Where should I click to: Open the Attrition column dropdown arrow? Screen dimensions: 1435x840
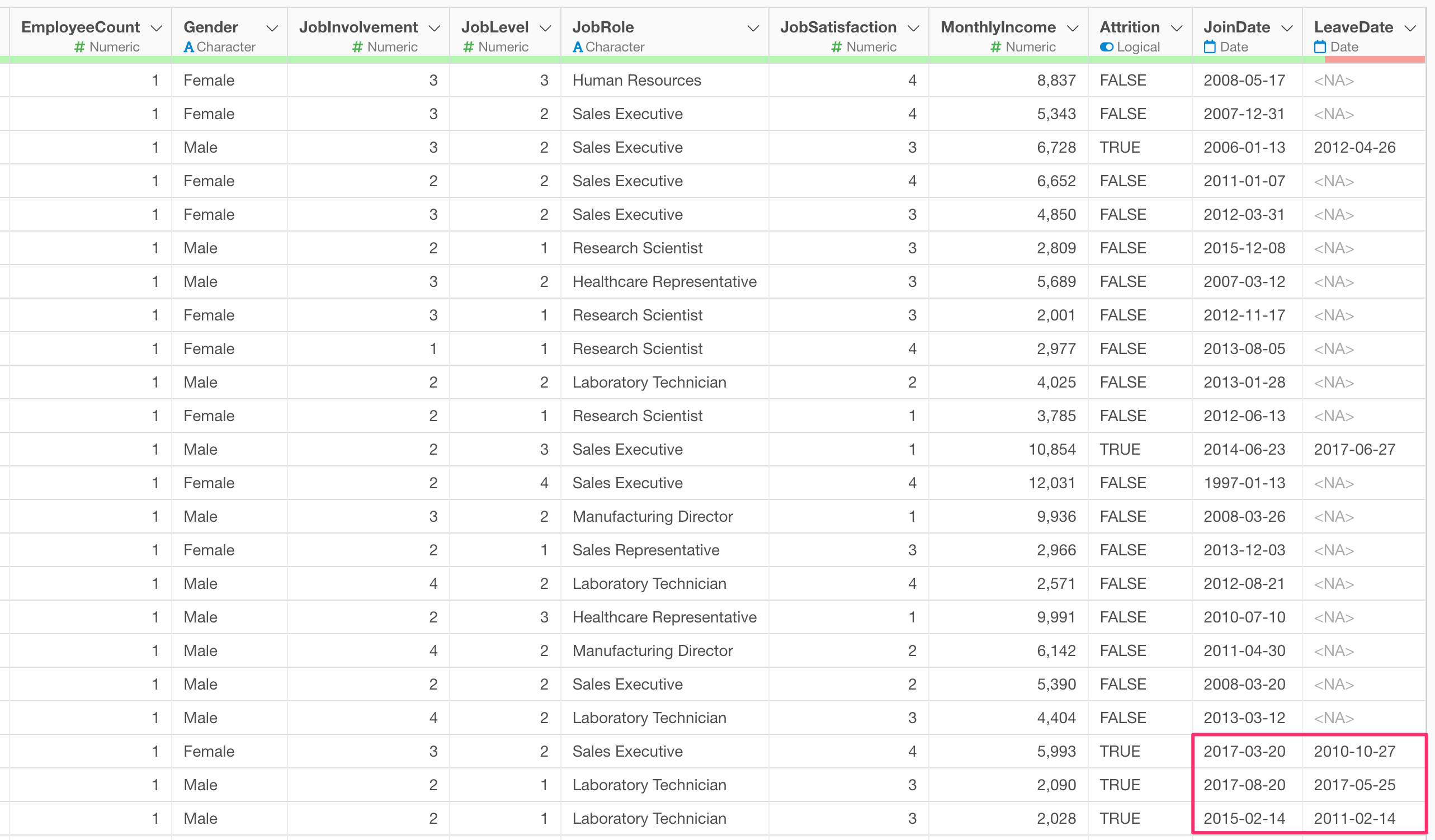(x=1177, y=28)
